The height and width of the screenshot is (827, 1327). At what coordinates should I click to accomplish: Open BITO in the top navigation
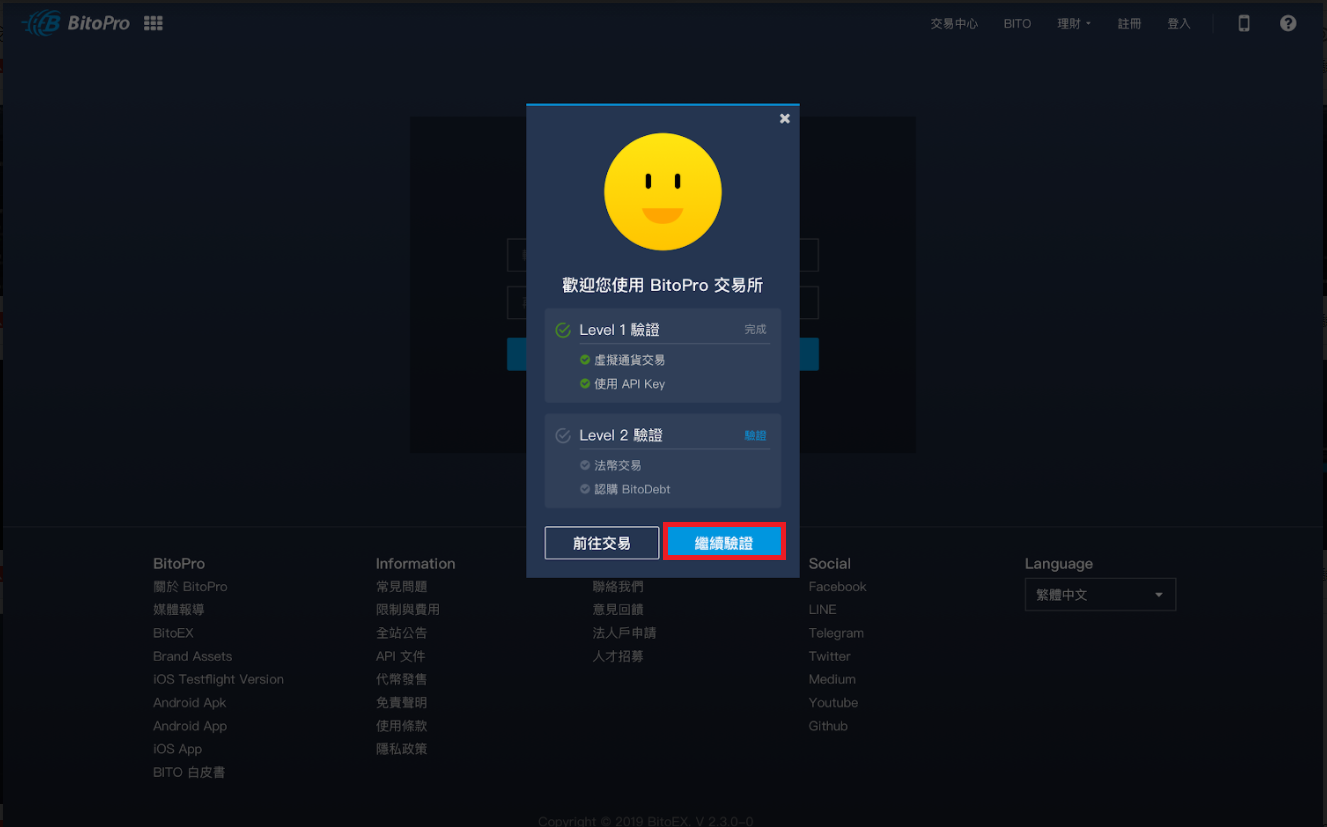1017,24
